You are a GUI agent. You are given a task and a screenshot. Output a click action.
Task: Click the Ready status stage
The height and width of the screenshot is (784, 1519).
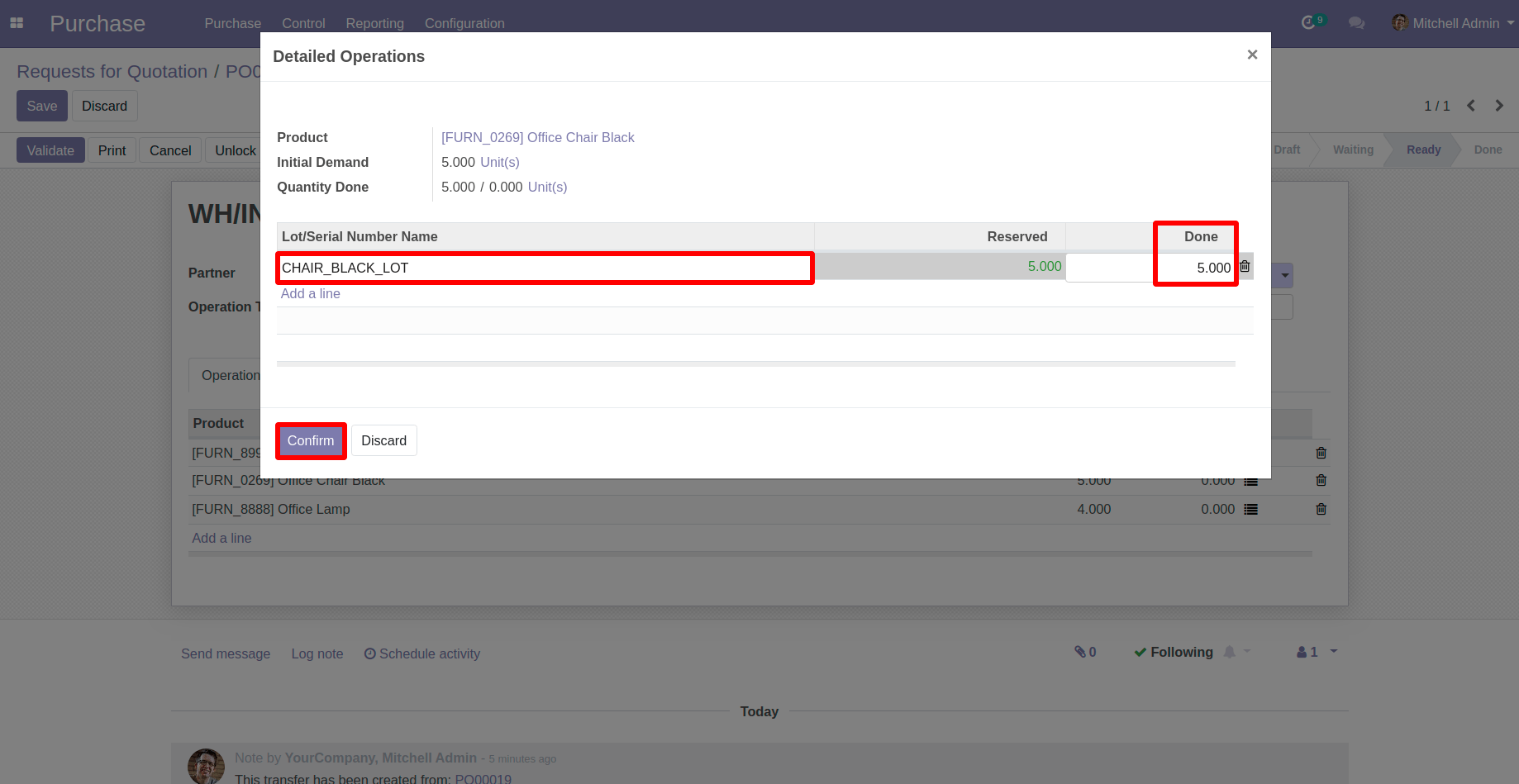[x=1423, y=150]
